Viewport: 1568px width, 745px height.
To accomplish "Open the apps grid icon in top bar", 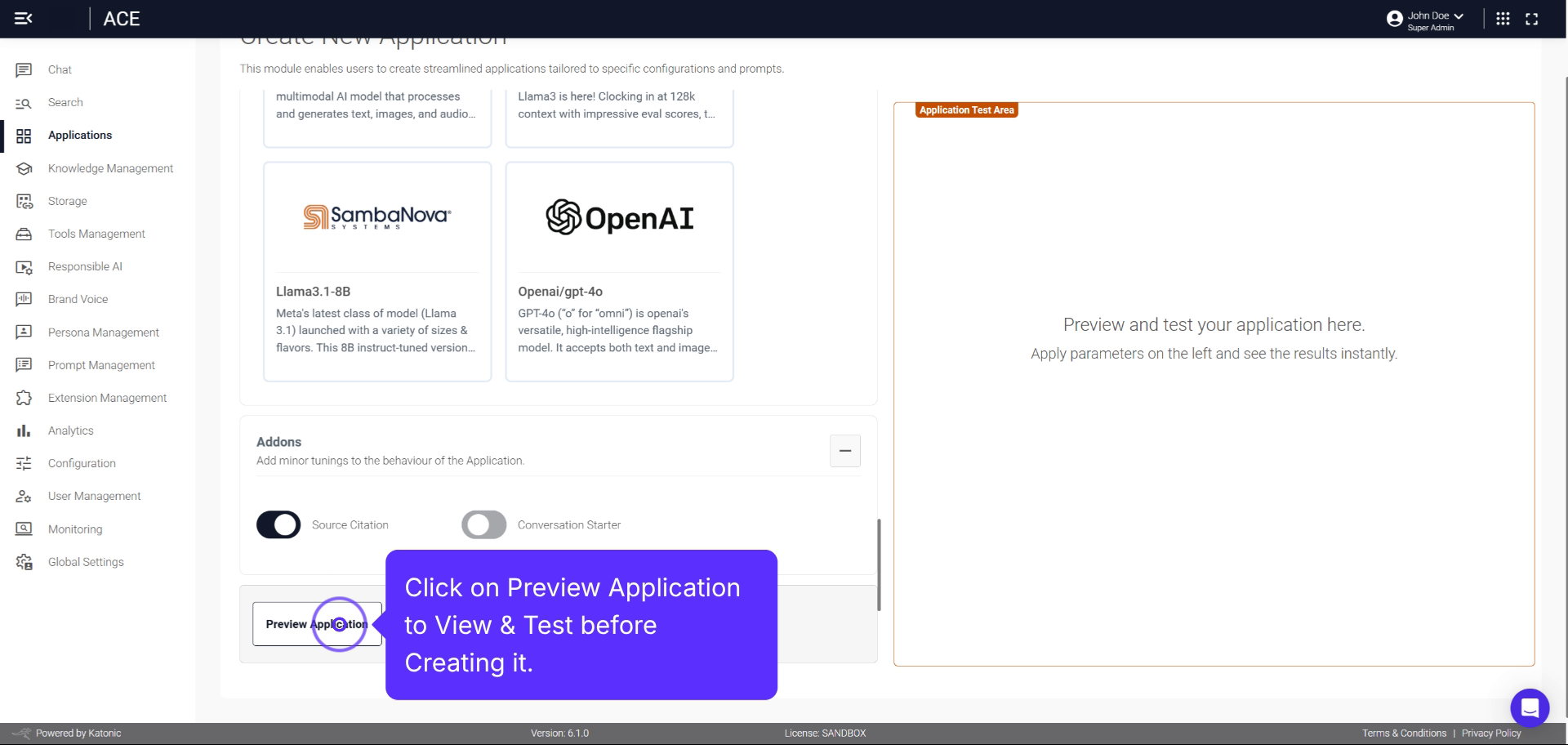I will pos(1503,18).
